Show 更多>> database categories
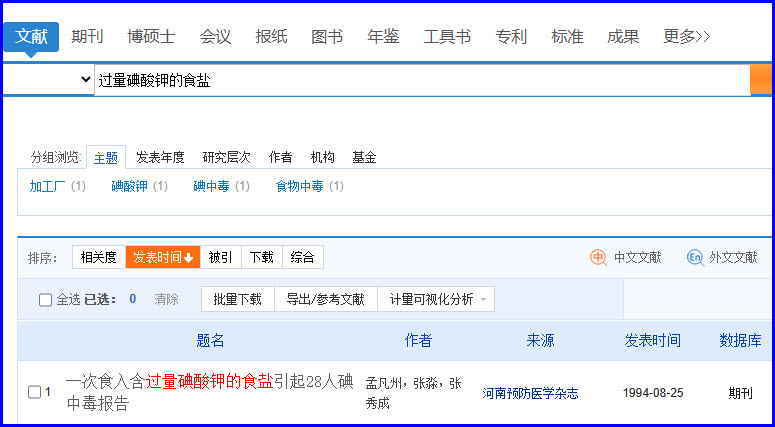The width and height of the screenshot is (775, 427). pos(687,37)
